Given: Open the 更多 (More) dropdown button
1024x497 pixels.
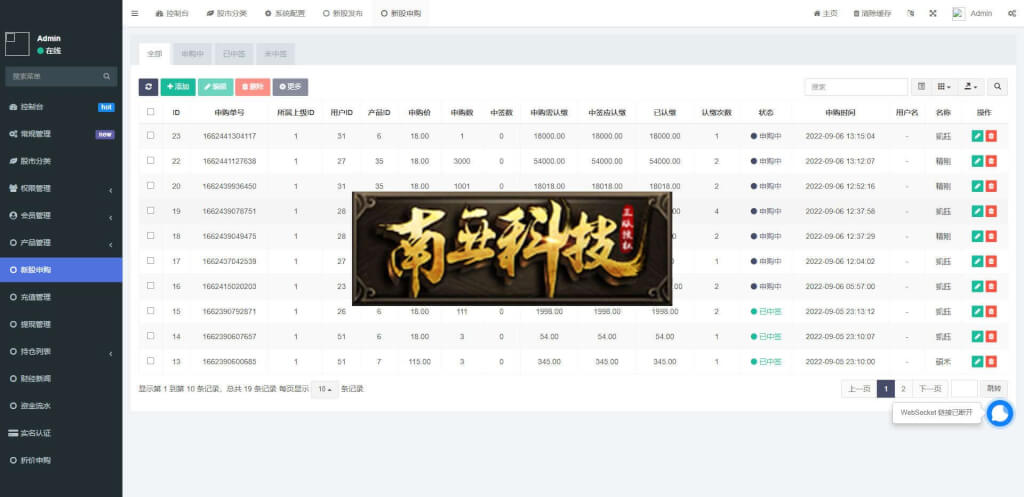Looking at the screenshot, I should pos(290,87).
